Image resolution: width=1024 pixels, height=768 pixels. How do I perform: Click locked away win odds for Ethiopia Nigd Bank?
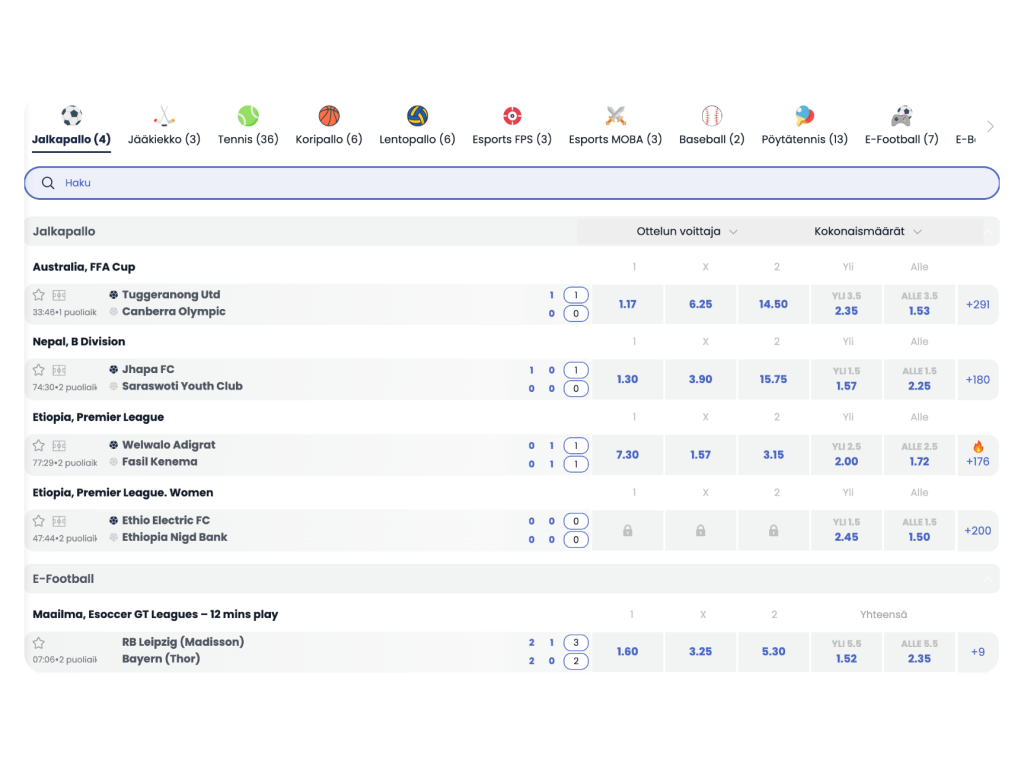tap(773, 530)
